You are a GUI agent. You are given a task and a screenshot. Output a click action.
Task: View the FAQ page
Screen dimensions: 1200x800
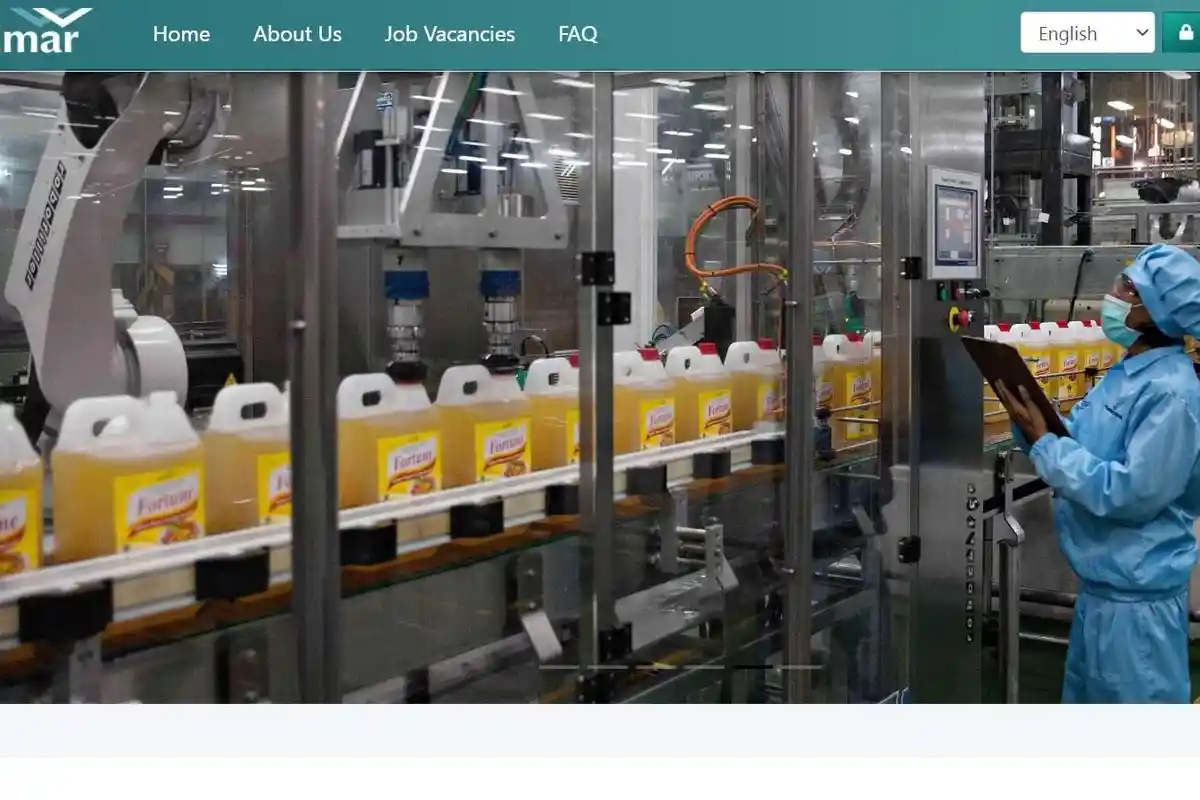(x=577, y=34)
